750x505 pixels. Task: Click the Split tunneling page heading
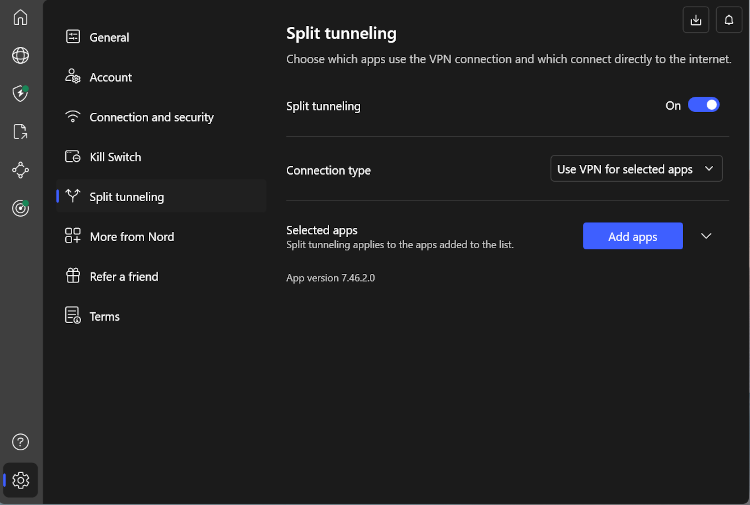click(341, 33)
